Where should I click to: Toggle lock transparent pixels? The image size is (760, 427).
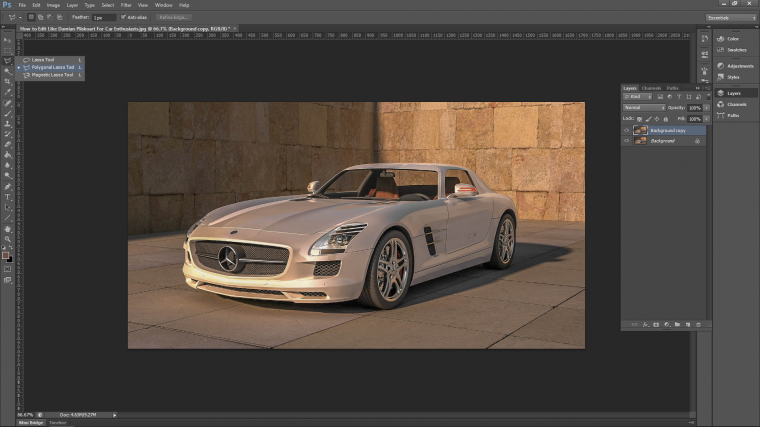tap(639, 119)
